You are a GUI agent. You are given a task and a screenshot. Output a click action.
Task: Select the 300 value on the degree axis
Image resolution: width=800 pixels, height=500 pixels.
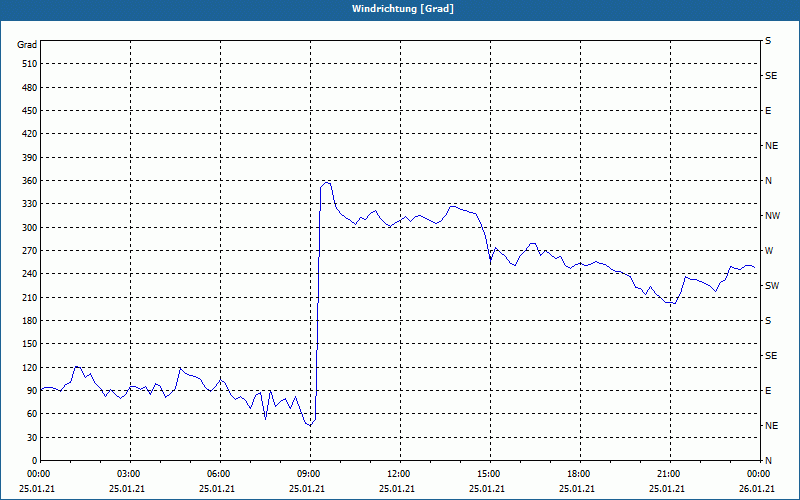(30, 228)
